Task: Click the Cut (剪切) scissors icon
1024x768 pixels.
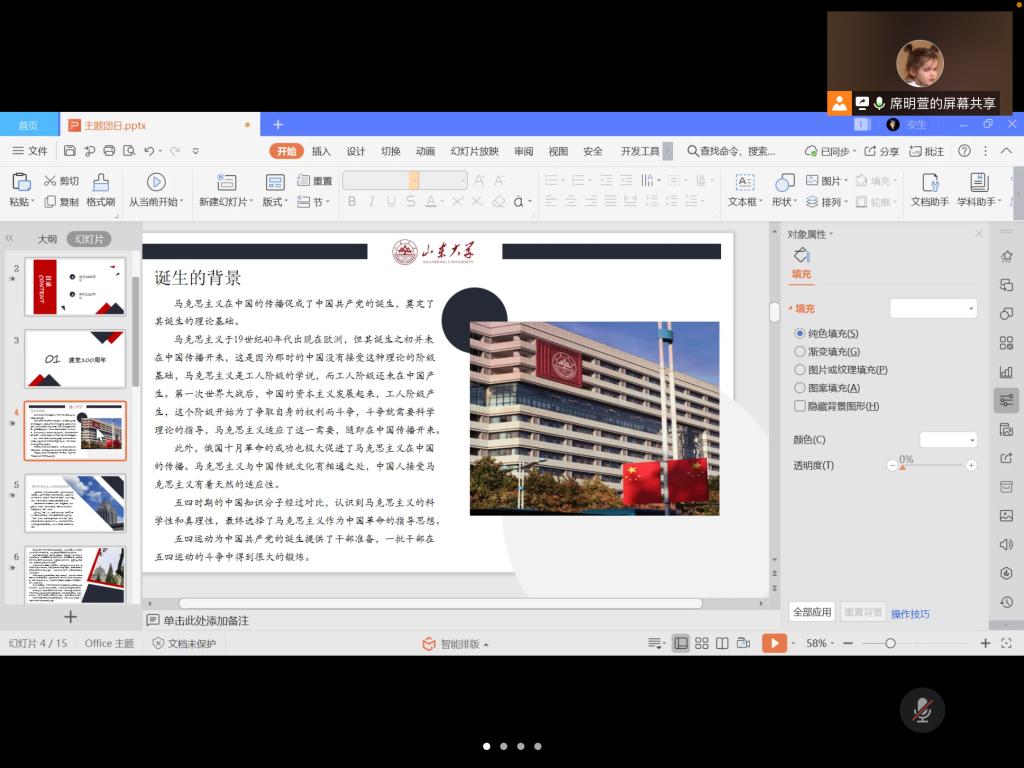Action: pos(50,181)
